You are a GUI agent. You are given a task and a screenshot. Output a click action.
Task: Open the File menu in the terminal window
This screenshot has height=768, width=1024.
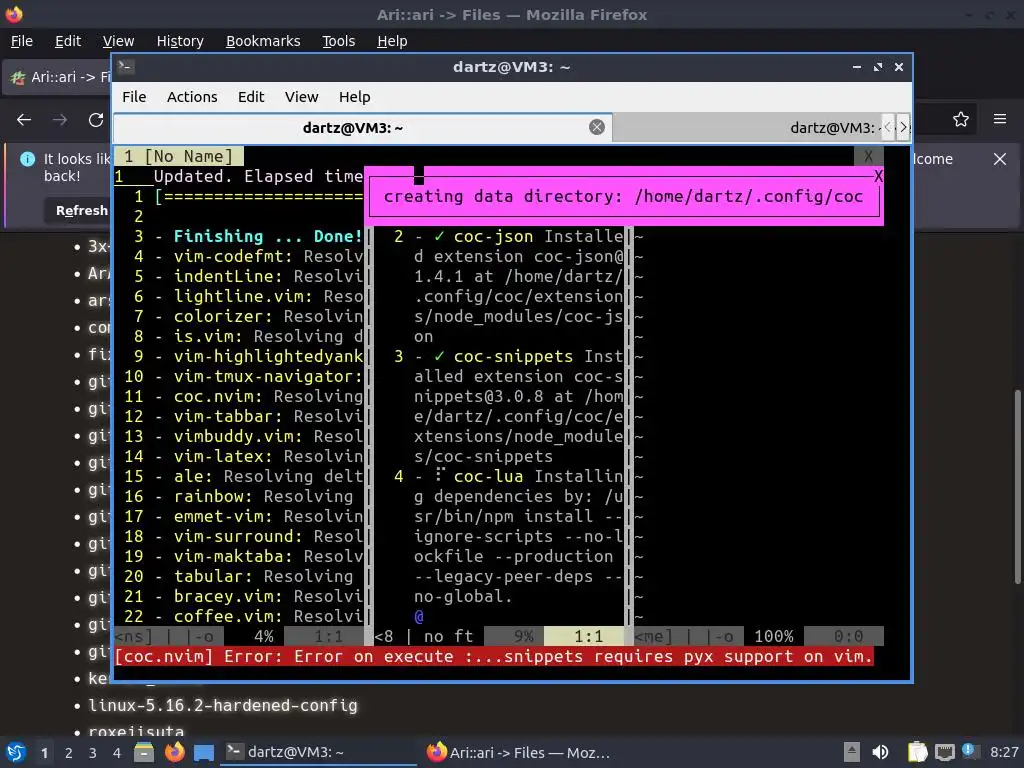[134, 97]
